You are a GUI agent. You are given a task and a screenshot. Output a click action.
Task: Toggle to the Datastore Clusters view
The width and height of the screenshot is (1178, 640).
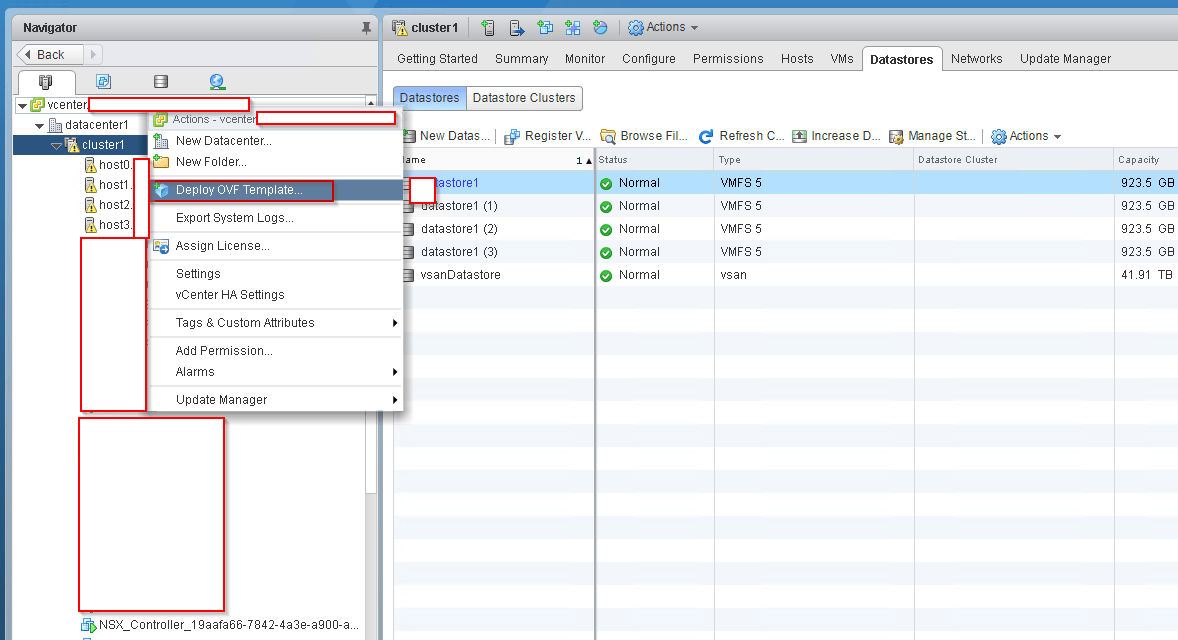(x=524, y=98)
